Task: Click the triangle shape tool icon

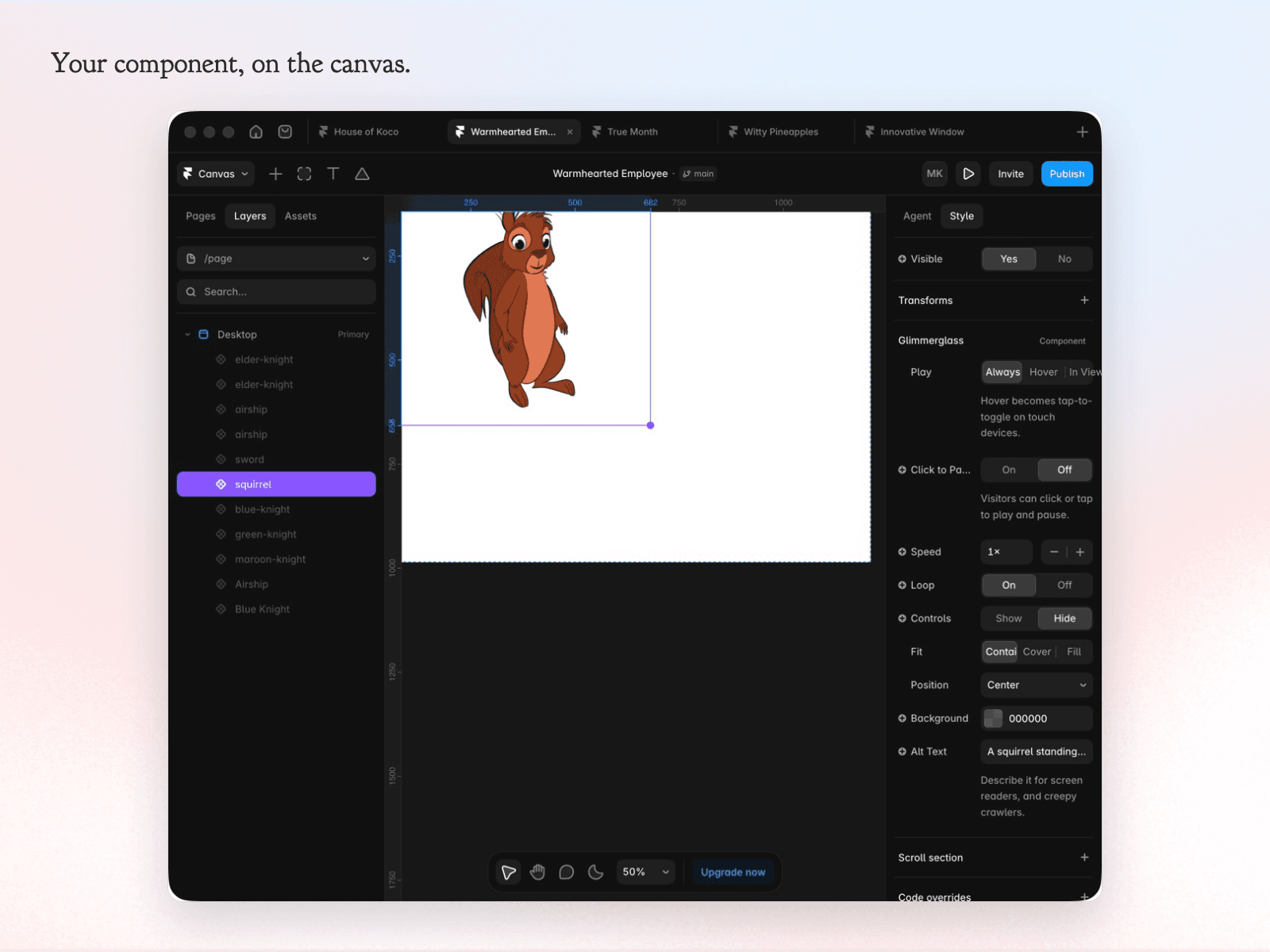Action: tap(362, 174)
